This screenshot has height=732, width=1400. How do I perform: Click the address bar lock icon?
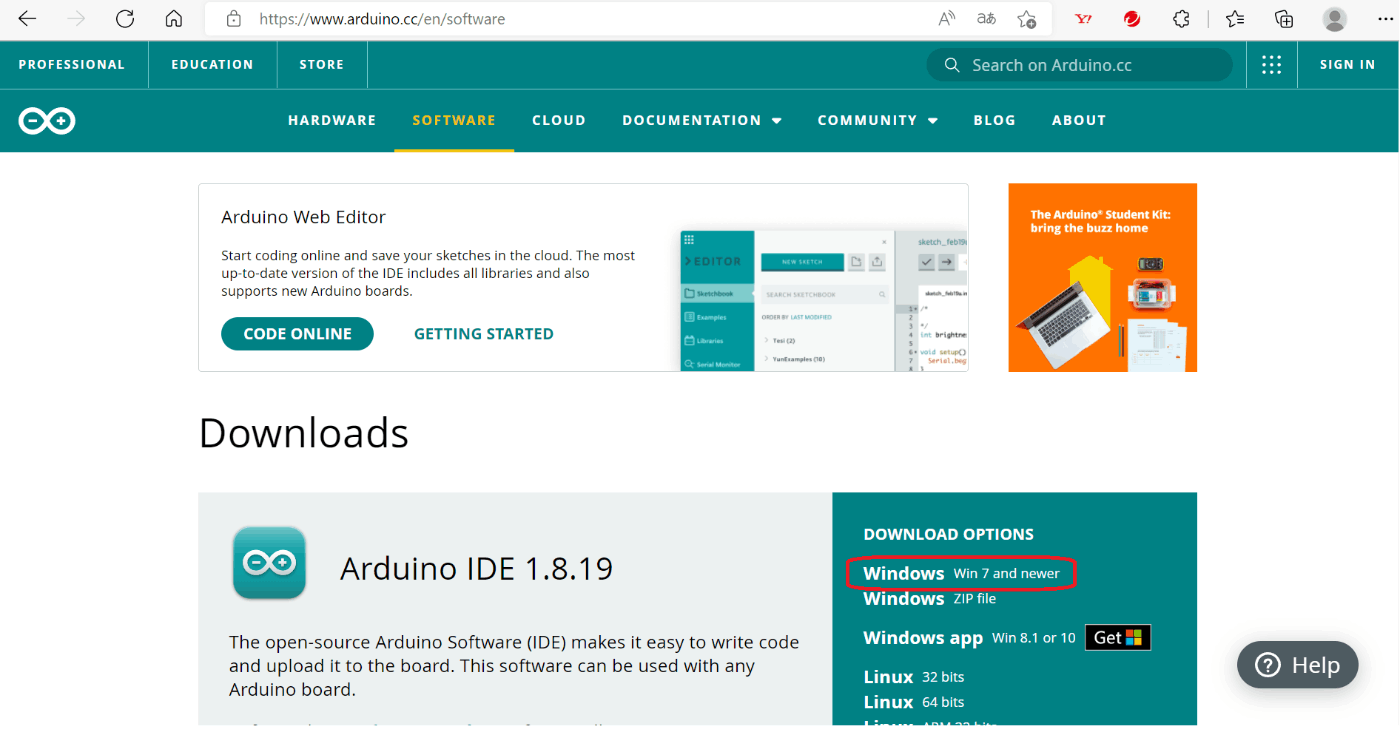[x=234, y=19]
